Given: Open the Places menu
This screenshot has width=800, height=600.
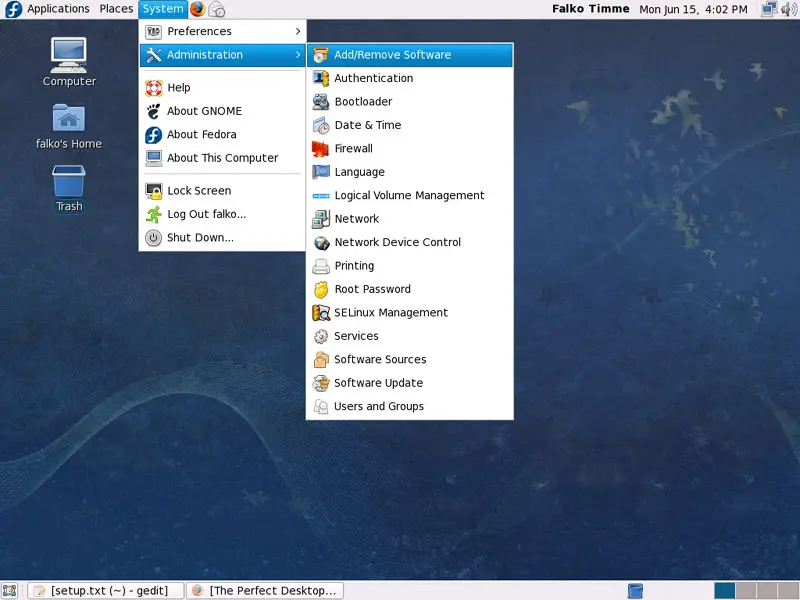Looking at the screenshot, I should click(116, 9).
